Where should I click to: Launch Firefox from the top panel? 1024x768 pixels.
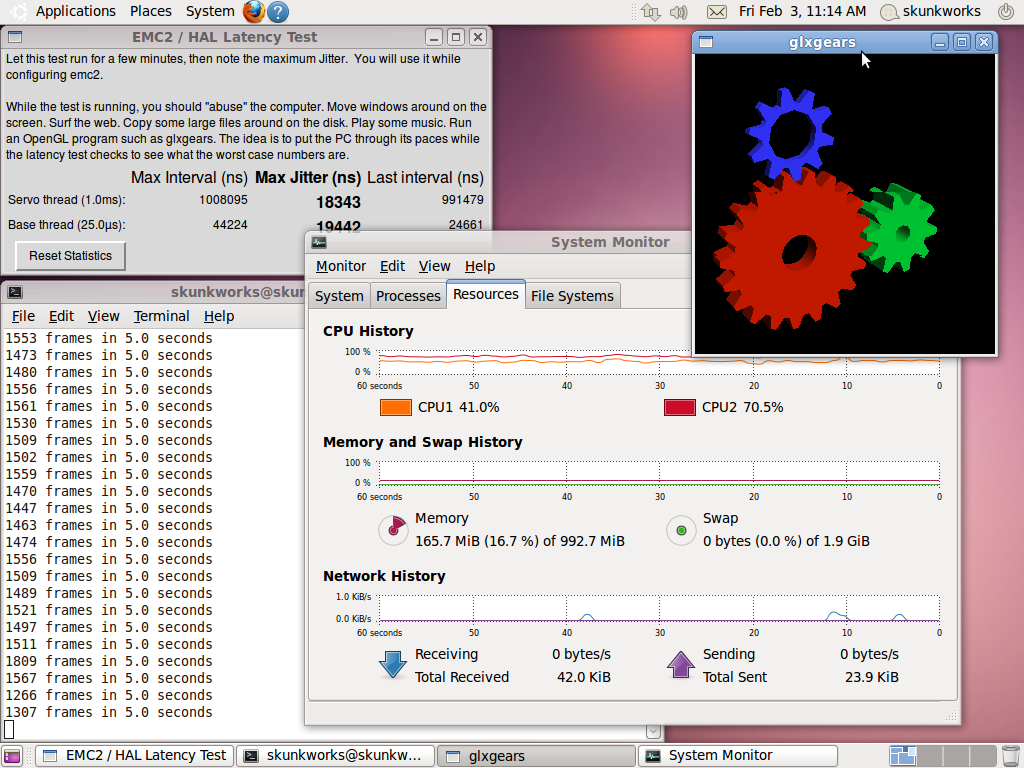pos(253,12)
